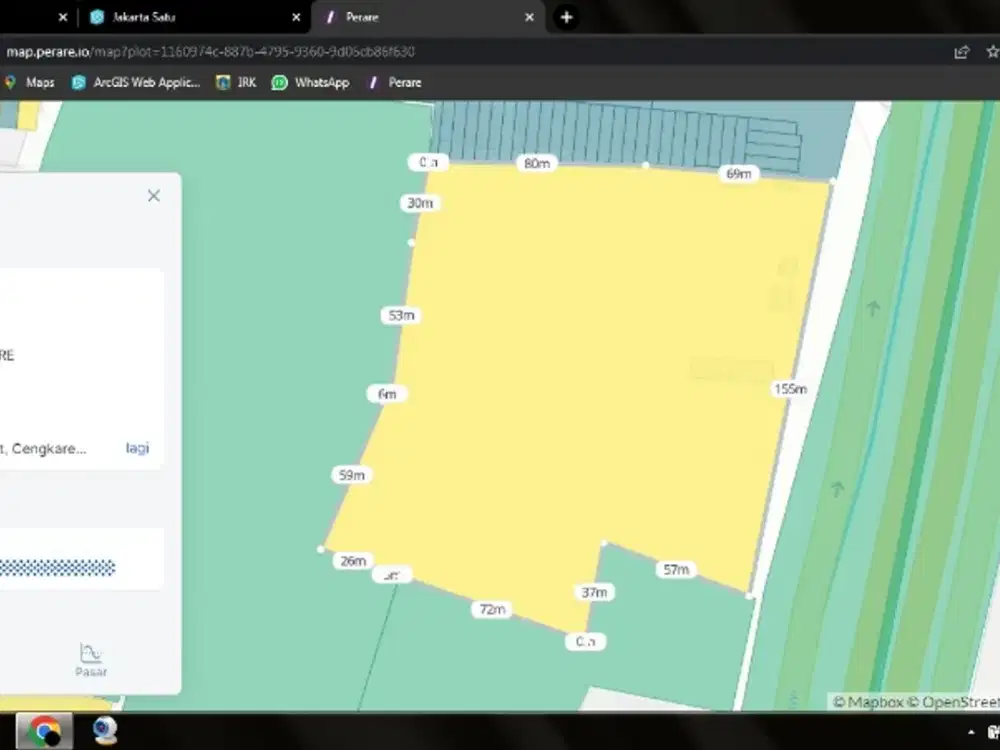Click the 155m edge length label

(x=790, y=389)
